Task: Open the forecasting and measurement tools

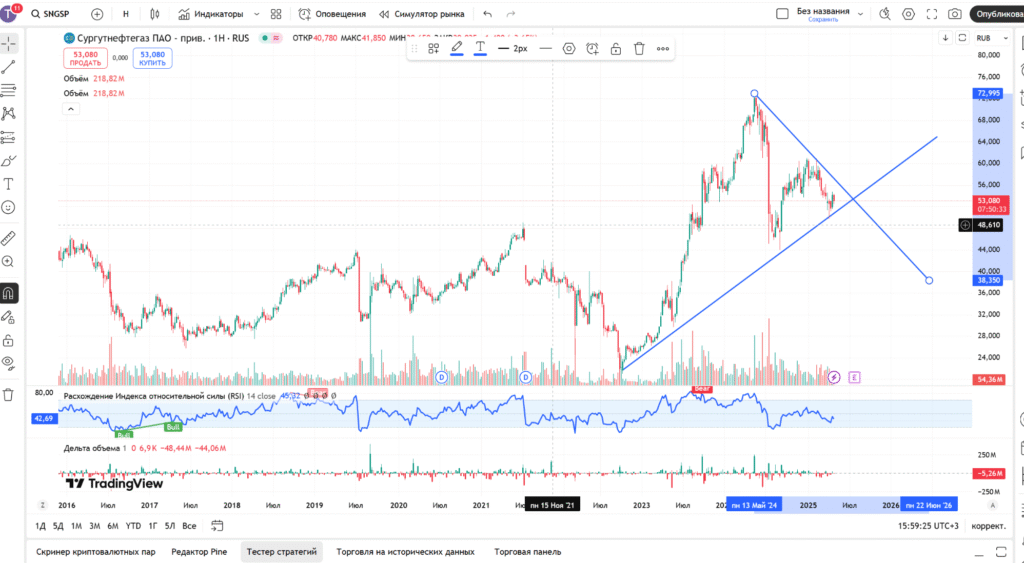Action: 8,137
